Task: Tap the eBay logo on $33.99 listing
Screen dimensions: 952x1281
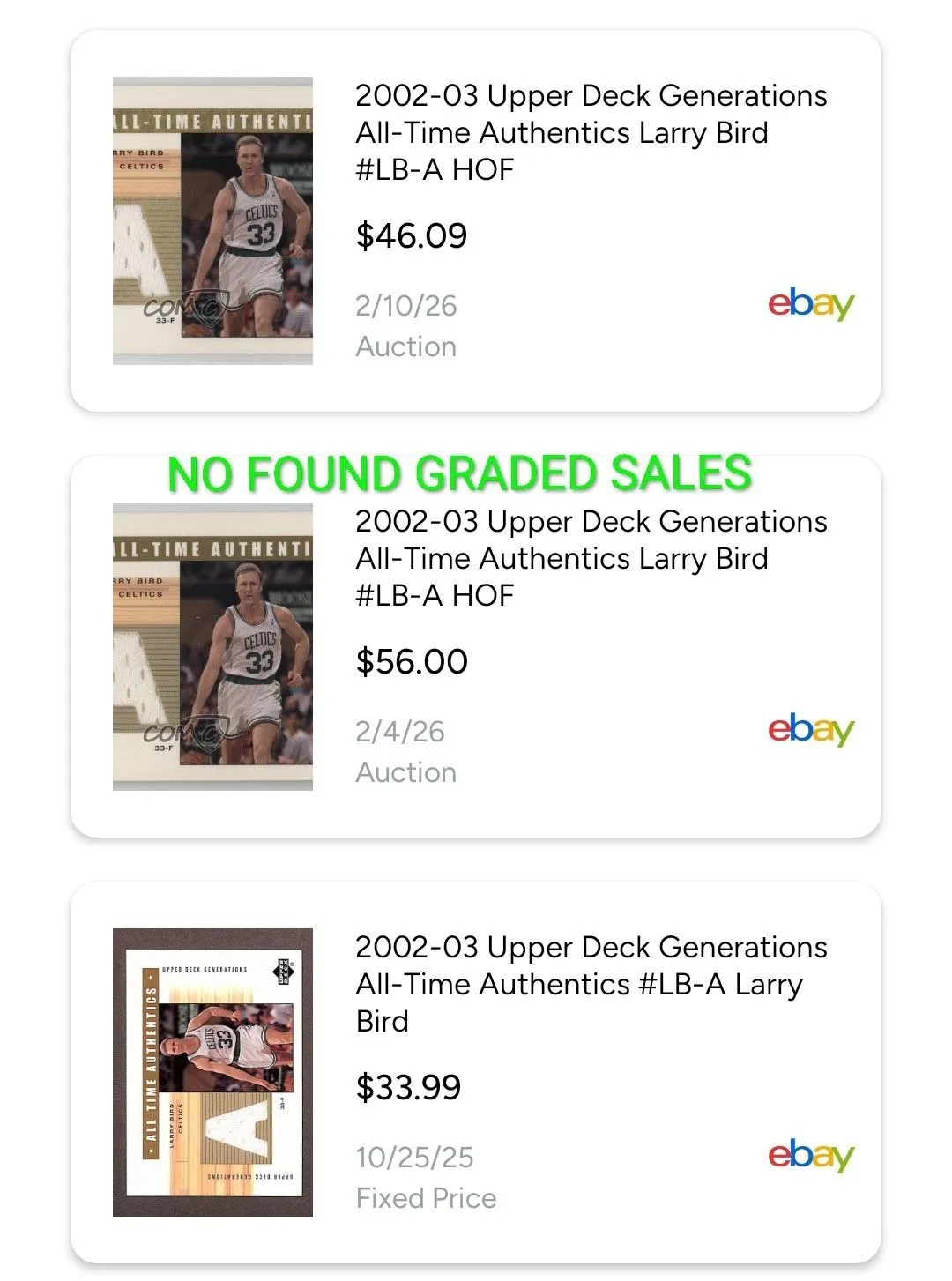Action: pos(811,1156)
